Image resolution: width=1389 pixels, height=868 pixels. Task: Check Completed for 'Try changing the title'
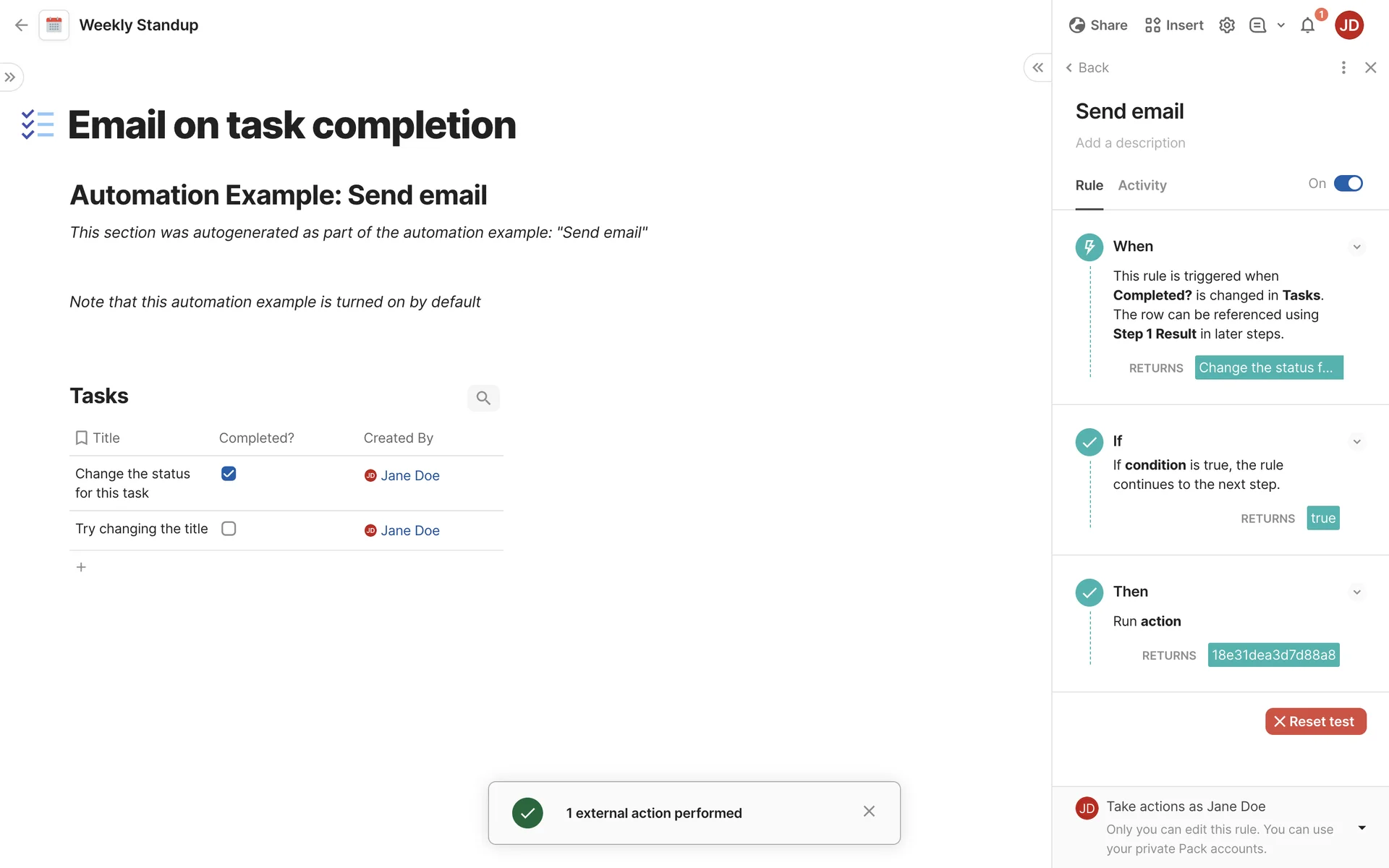[229, 529]
